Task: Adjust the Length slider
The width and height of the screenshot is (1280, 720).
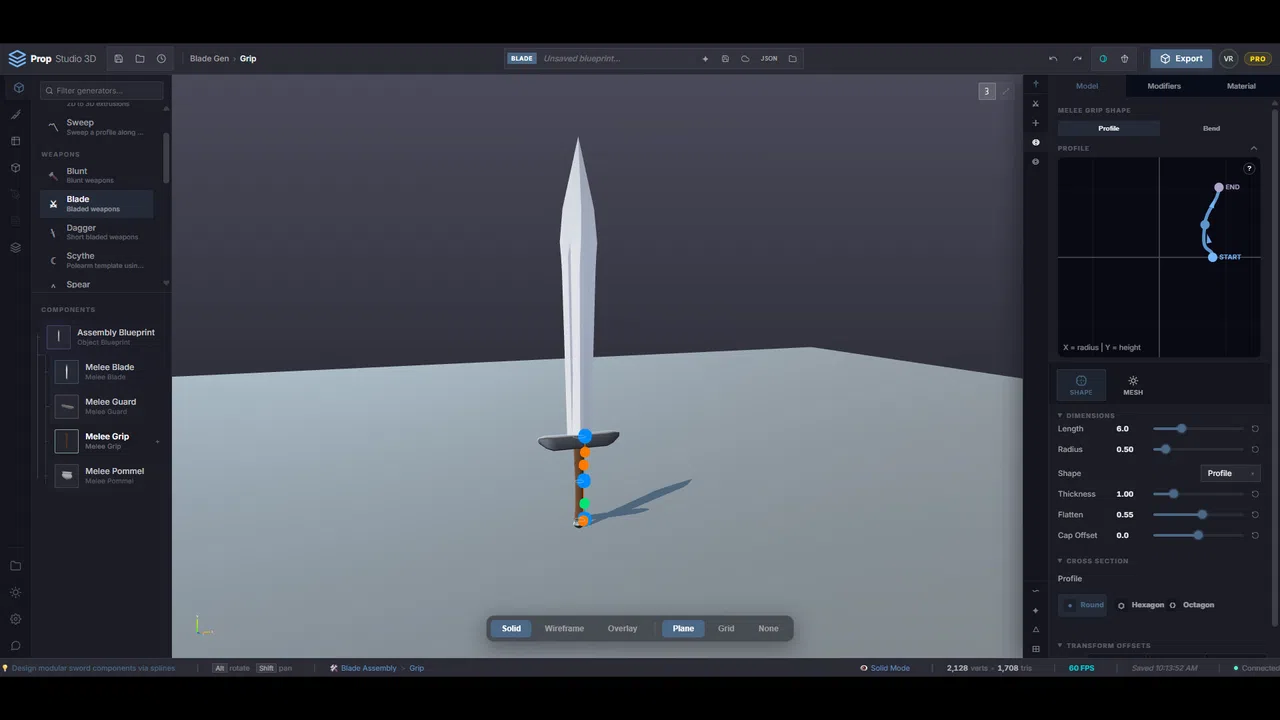Action: pos(1198,429)
